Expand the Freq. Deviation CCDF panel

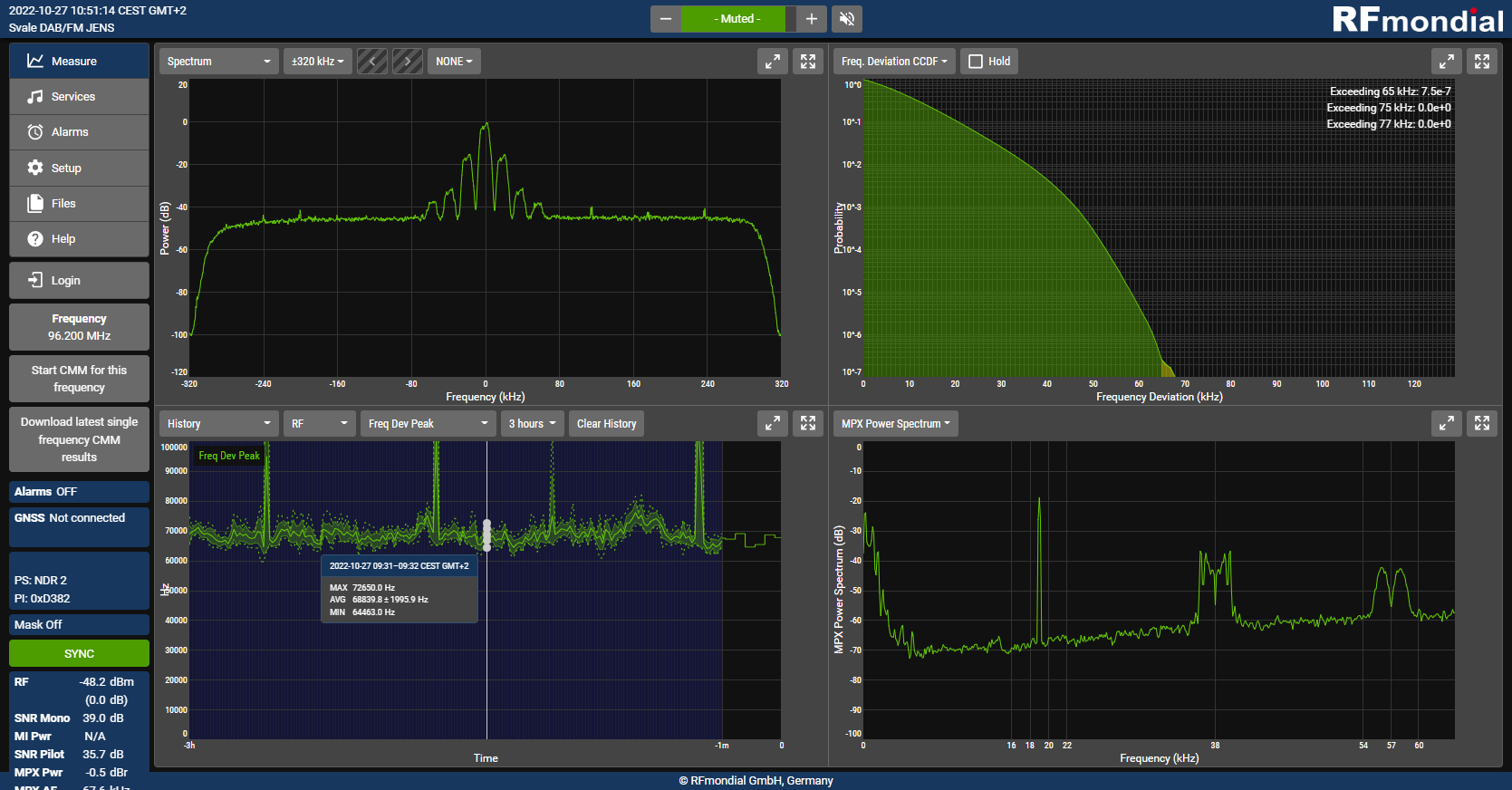(x=1447, y=62)
